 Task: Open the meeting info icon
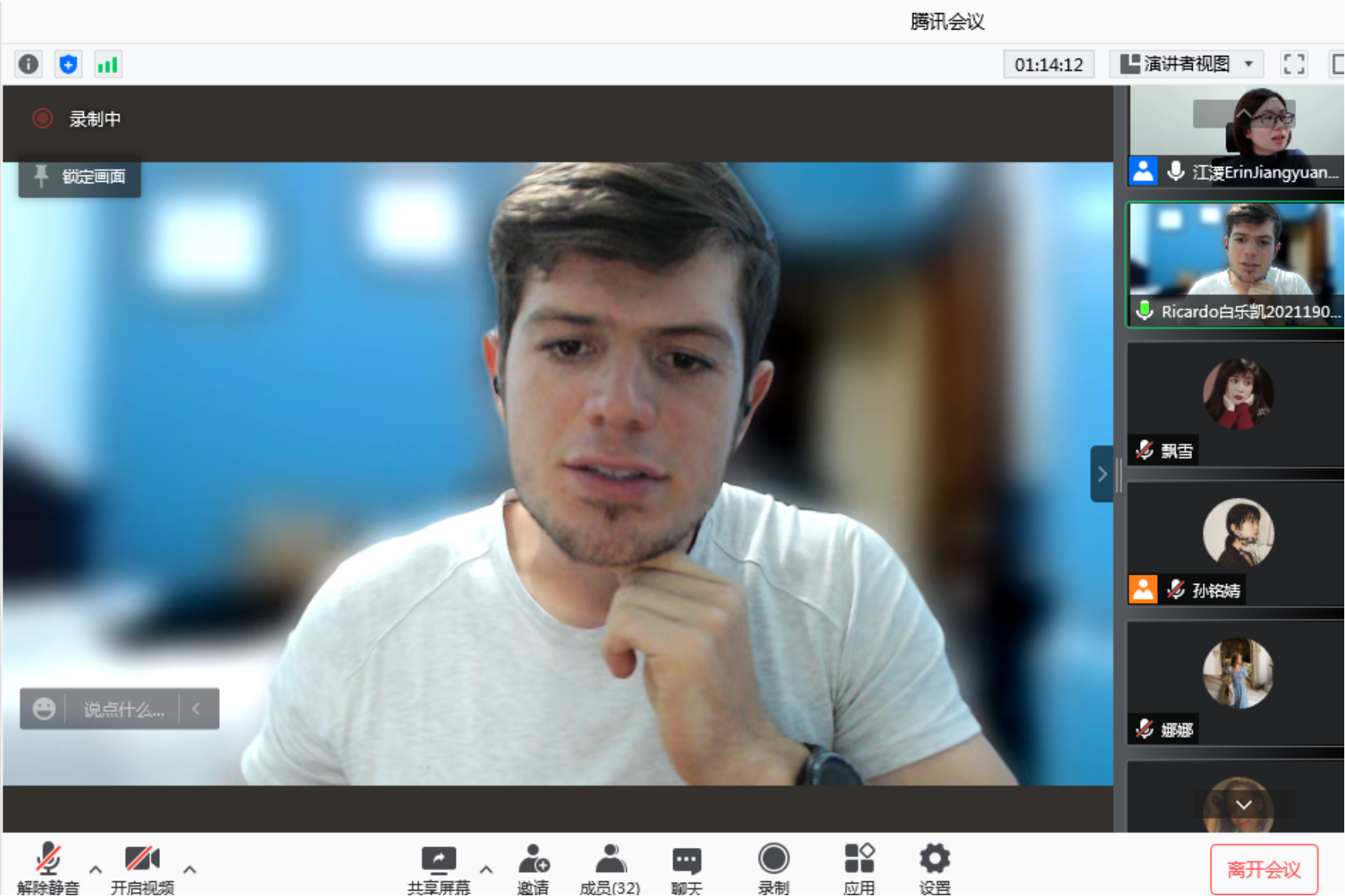click(x=29, y=64)
